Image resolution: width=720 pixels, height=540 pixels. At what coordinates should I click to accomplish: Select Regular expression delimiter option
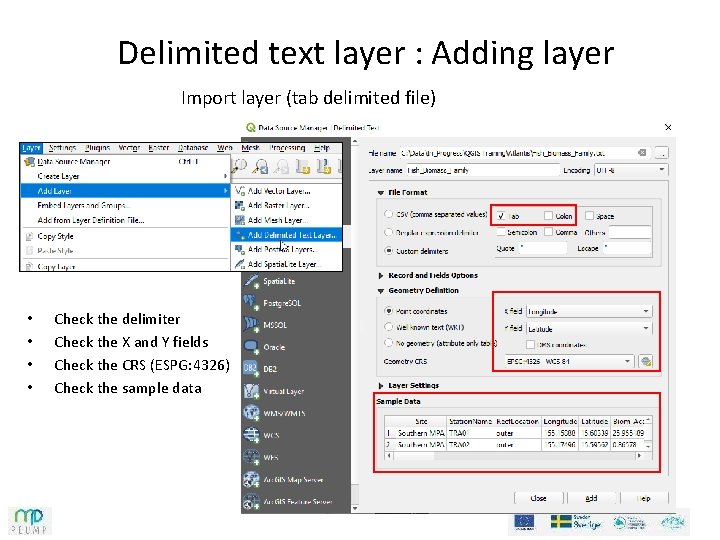coord(389,232)
